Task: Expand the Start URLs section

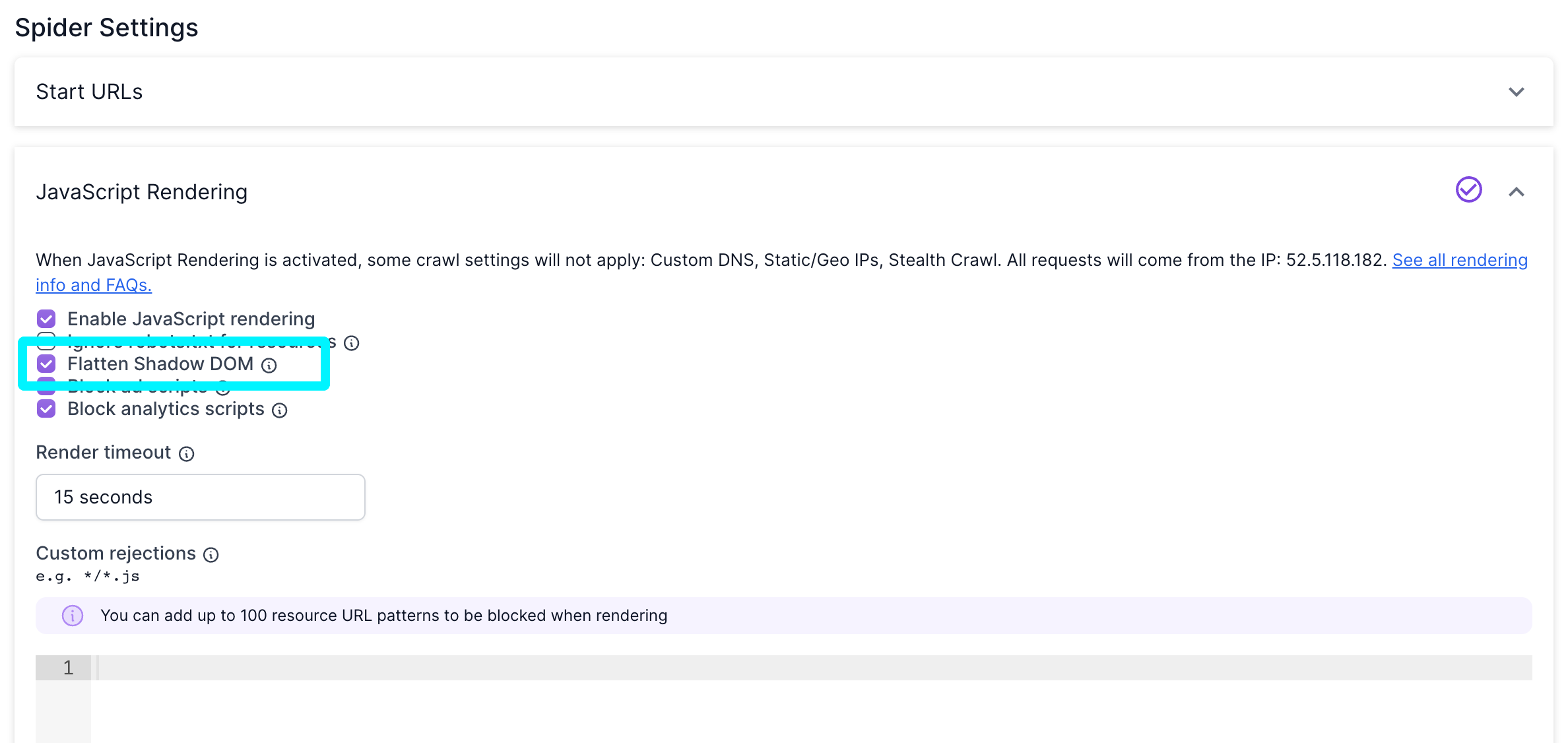Action: (1517, 92)
